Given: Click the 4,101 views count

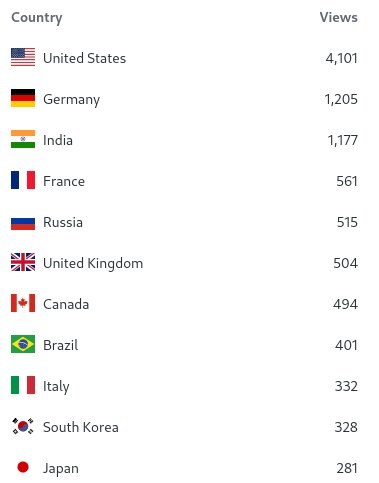Looking at the screenshot, I should [341, 59].
